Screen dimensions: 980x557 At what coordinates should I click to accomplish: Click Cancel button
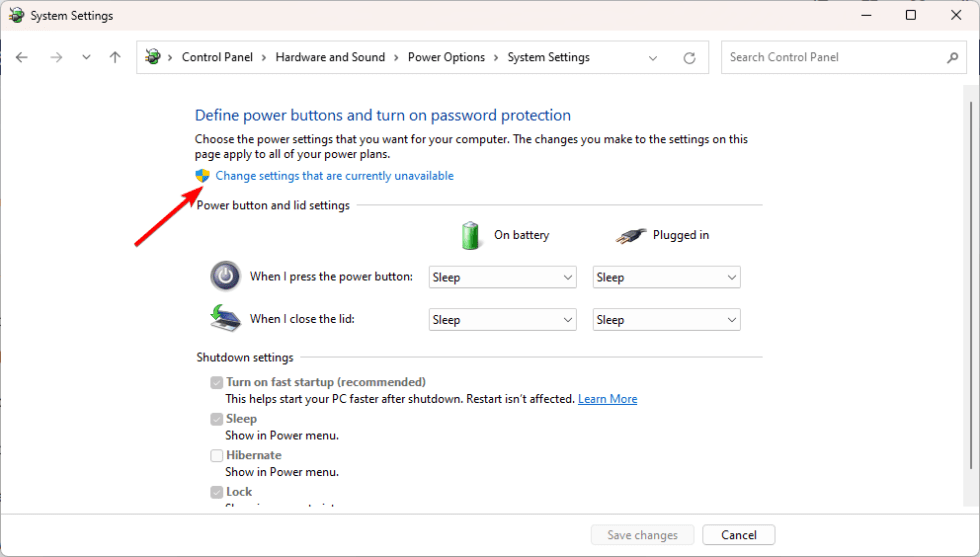click(739, 535)
